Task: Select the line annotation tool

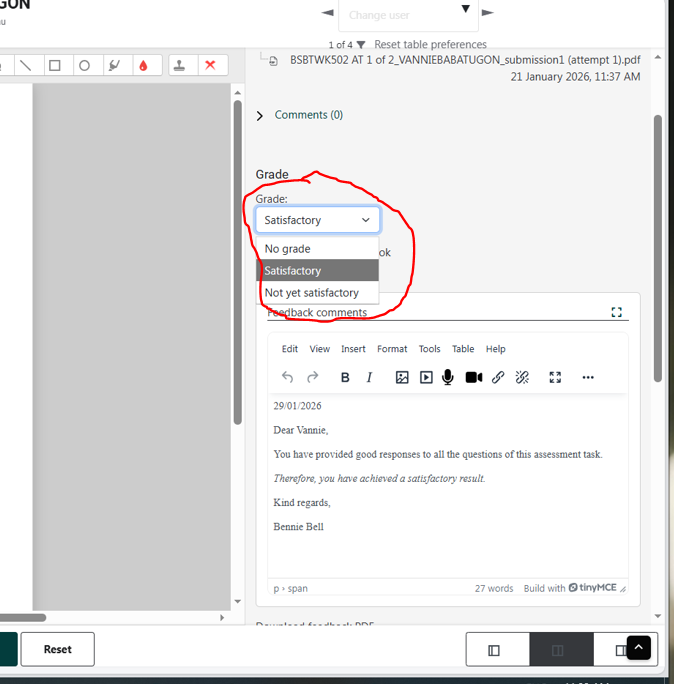Action: [x=26, y=66]
